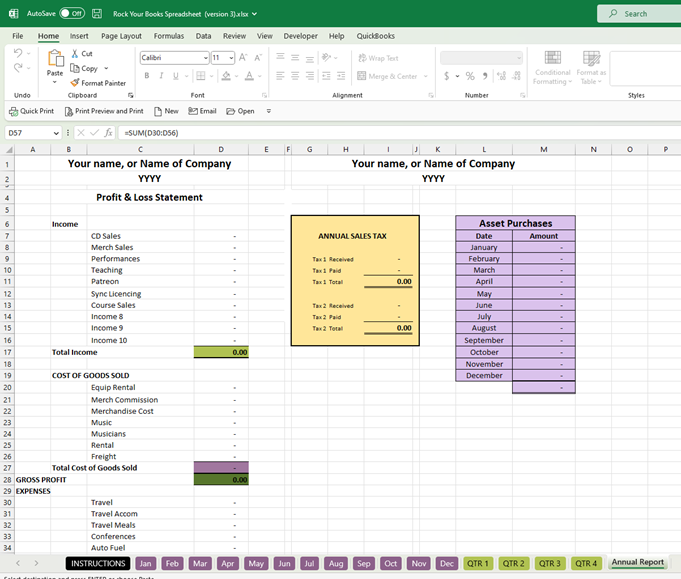Image resolution: width=681 pixels, height=579 pixels.
Task: Click Conditional Formatting button
Action: (553, 68)
